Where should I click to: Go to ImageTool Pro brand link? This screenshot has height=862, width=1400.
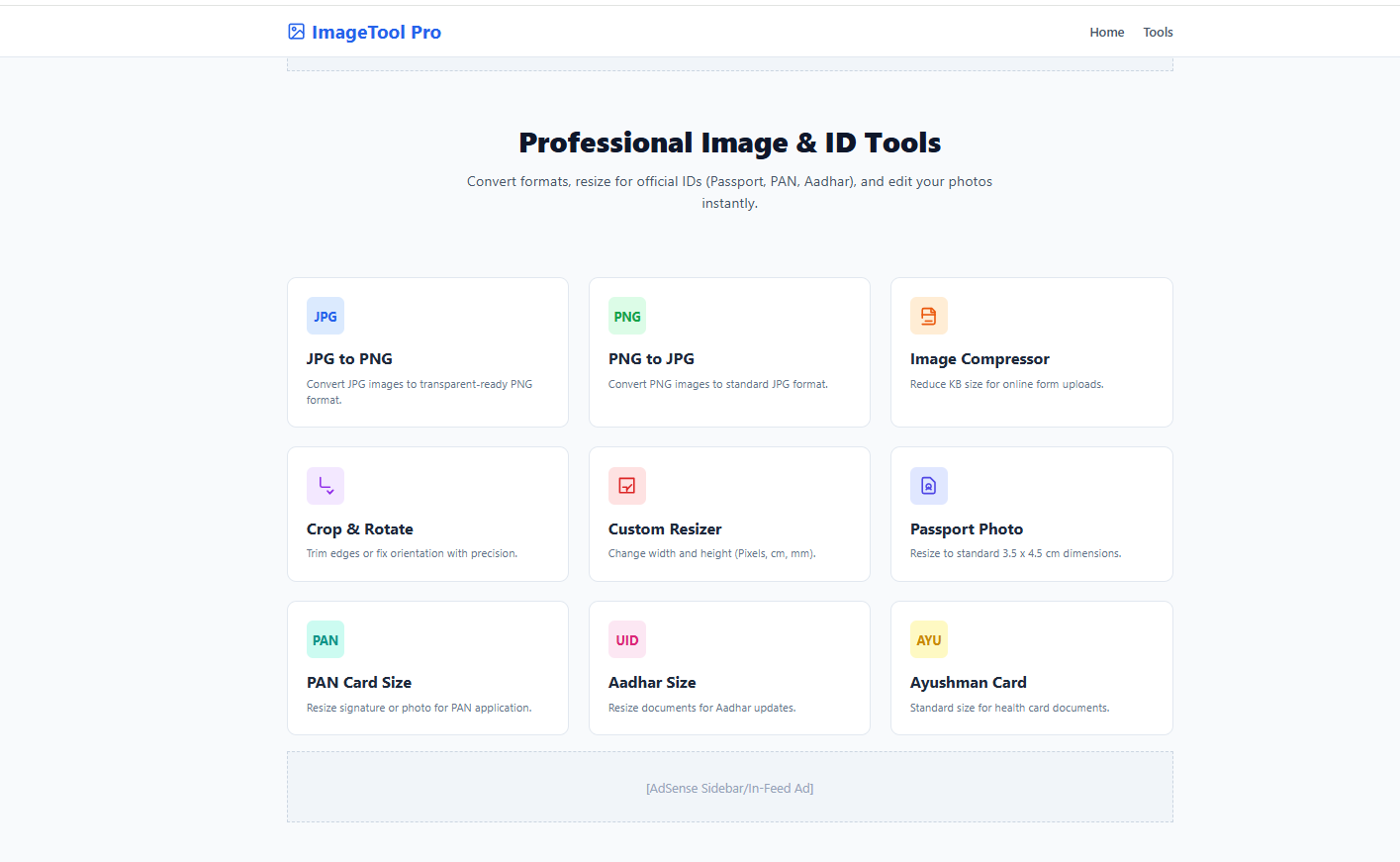[376, 33]
